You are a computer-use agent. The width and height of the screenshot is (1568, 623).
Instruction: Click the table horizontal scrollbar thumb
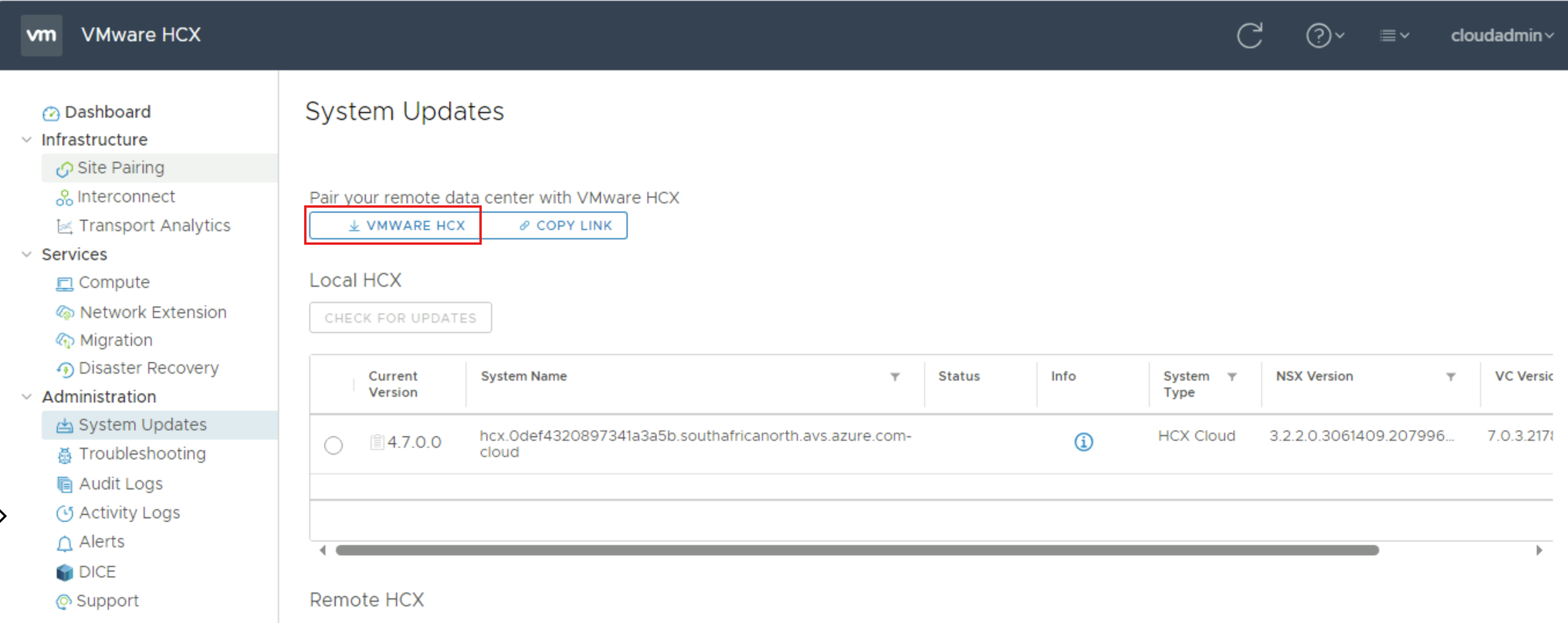857,550
